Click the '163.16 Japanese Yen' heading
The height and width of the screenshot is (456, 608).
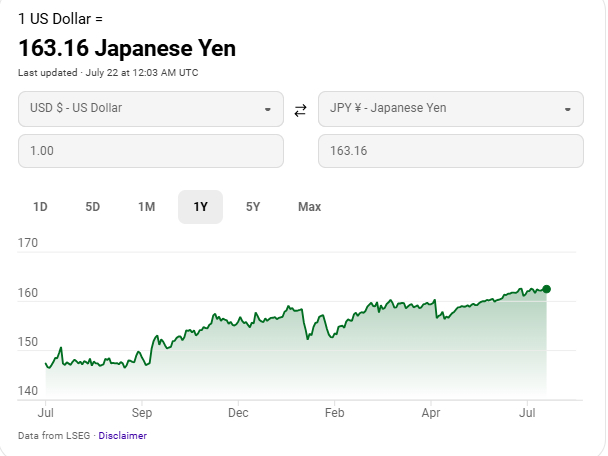127,48
